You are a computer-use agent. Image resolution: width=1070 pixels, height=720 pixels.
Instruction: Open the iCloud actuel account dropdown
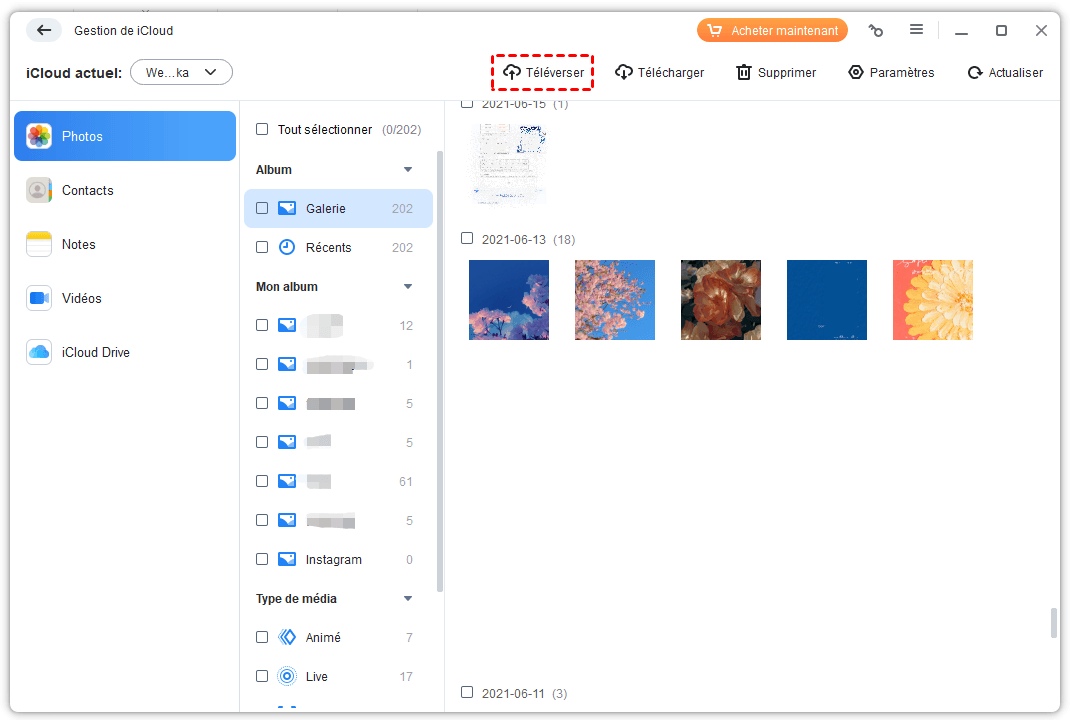coord(181,72)
